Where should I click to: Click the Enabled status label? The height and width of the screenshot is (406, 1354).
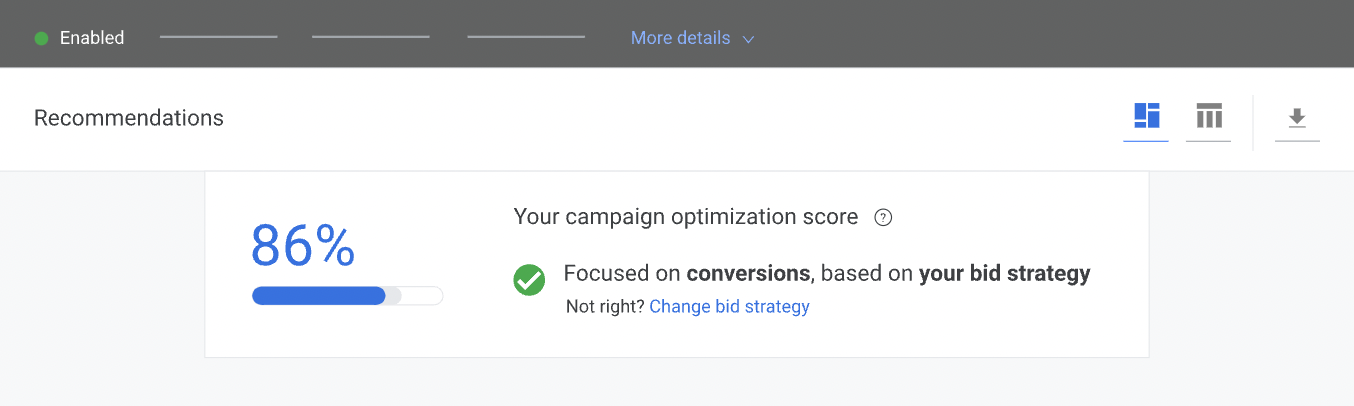(92, 38)
